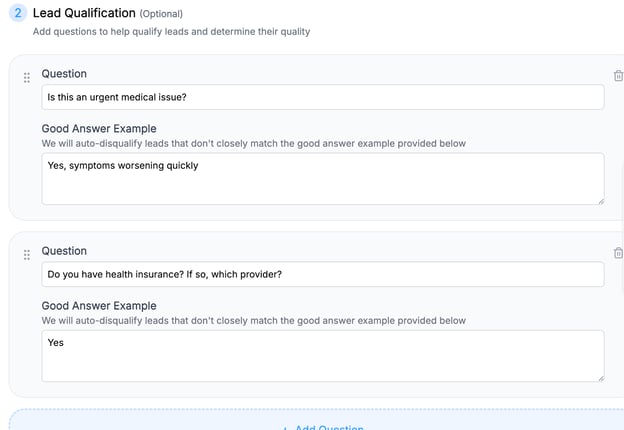The height and width of the screenshot is (430, 624).
Task: Click the resize grip of the symptoms answer box
Action: point(600,200)
